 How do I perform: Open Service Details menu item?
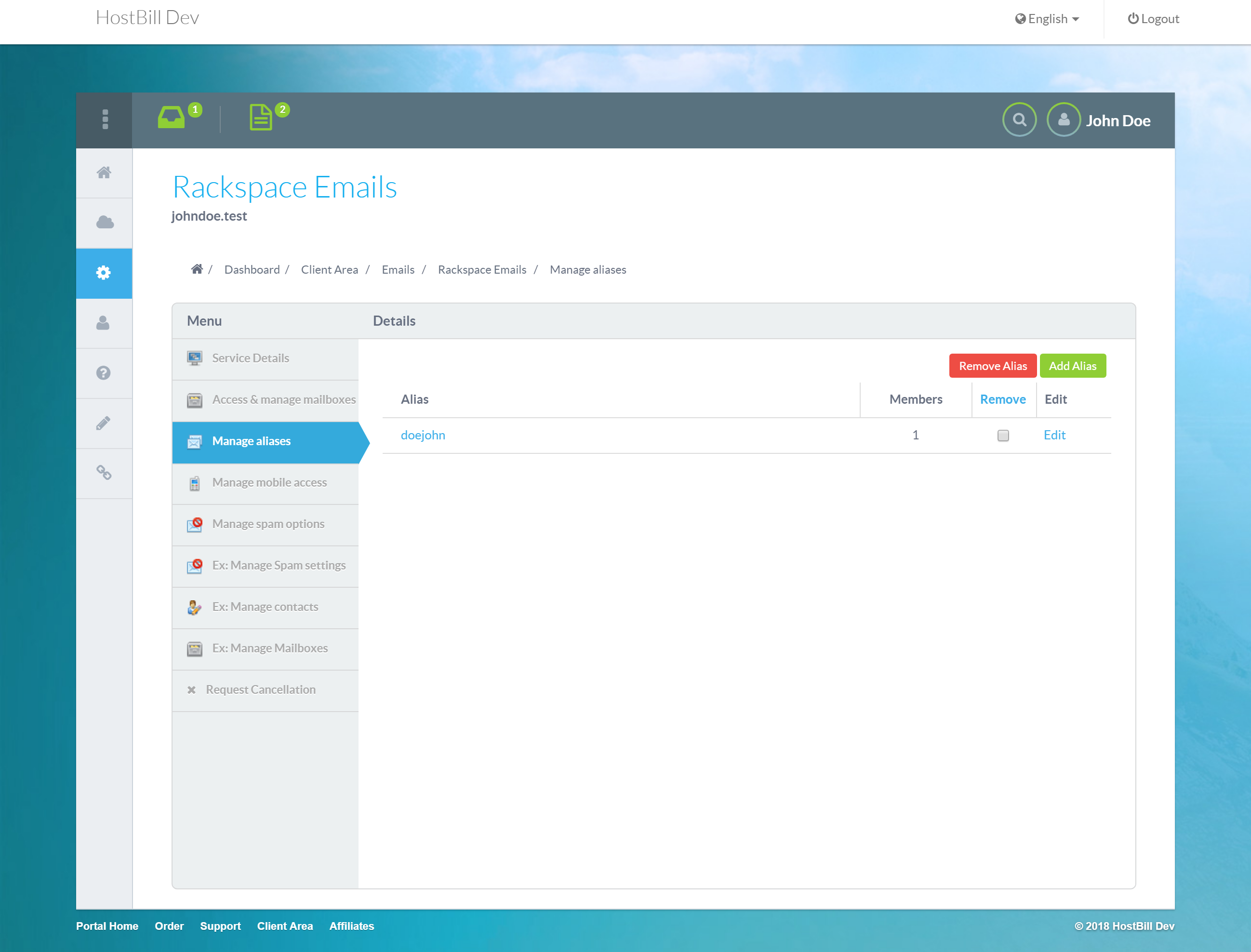[265, 359]
